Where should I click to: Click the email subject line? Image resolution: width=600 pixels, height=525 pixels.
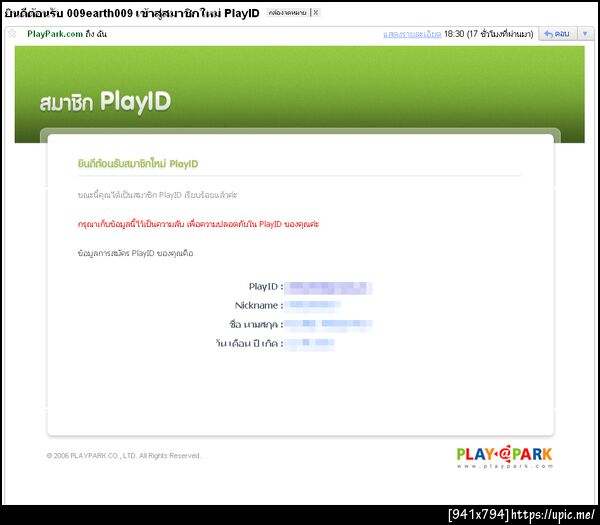coord(132,13)
